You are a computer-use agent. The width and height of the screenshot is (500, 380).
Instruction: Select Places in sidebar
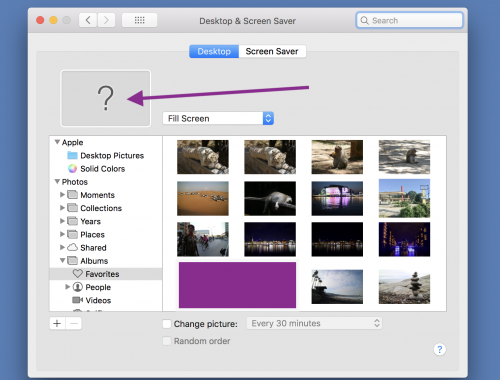(92, 235)
